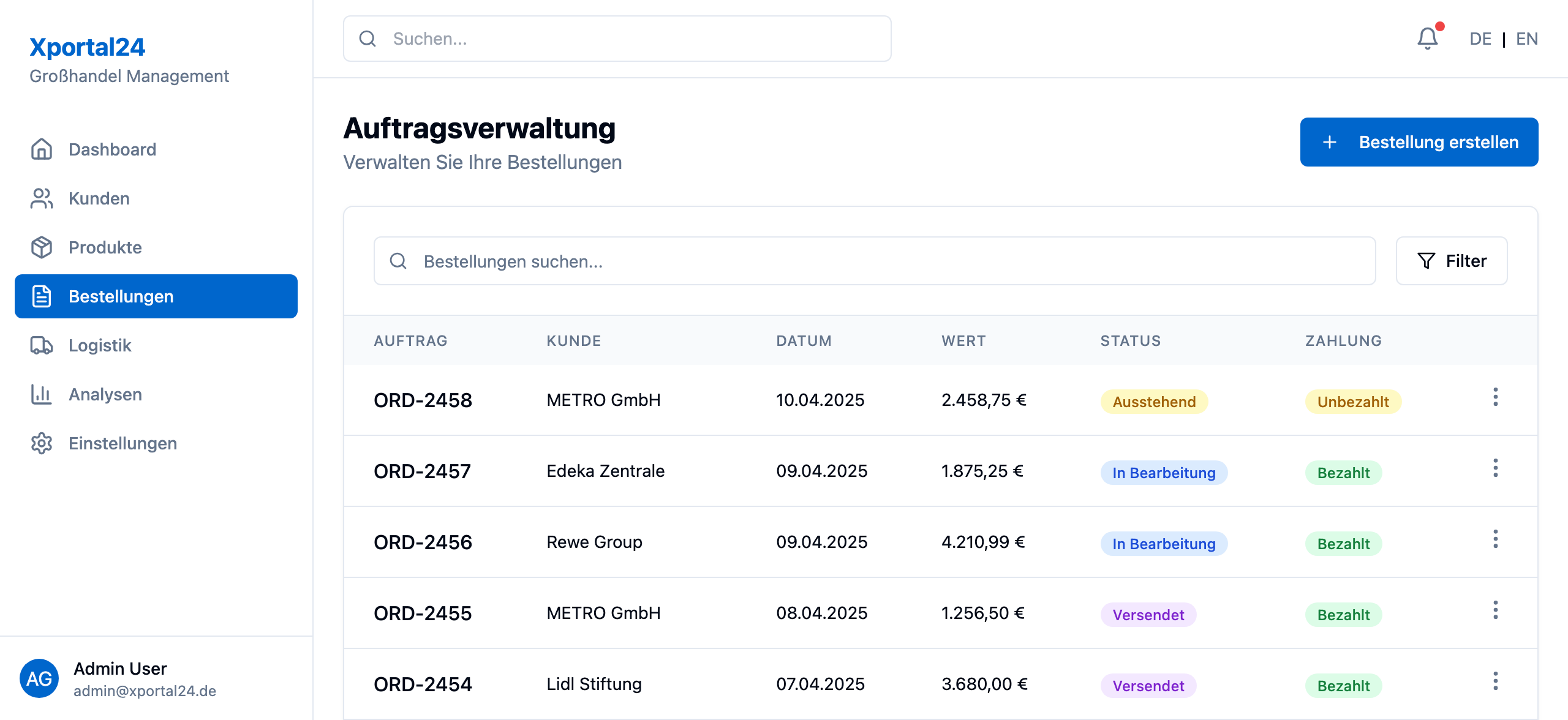The image size is (1568, 720).
Task: Open order ORD-2455
Action: coord(423,613)
